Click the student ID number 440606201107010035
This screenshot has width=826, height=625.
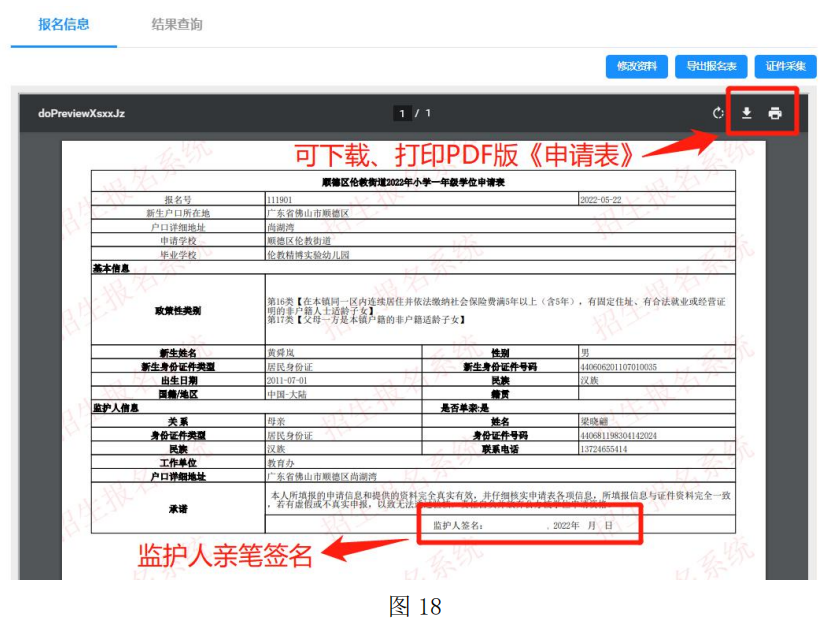[x=618, y=367]
